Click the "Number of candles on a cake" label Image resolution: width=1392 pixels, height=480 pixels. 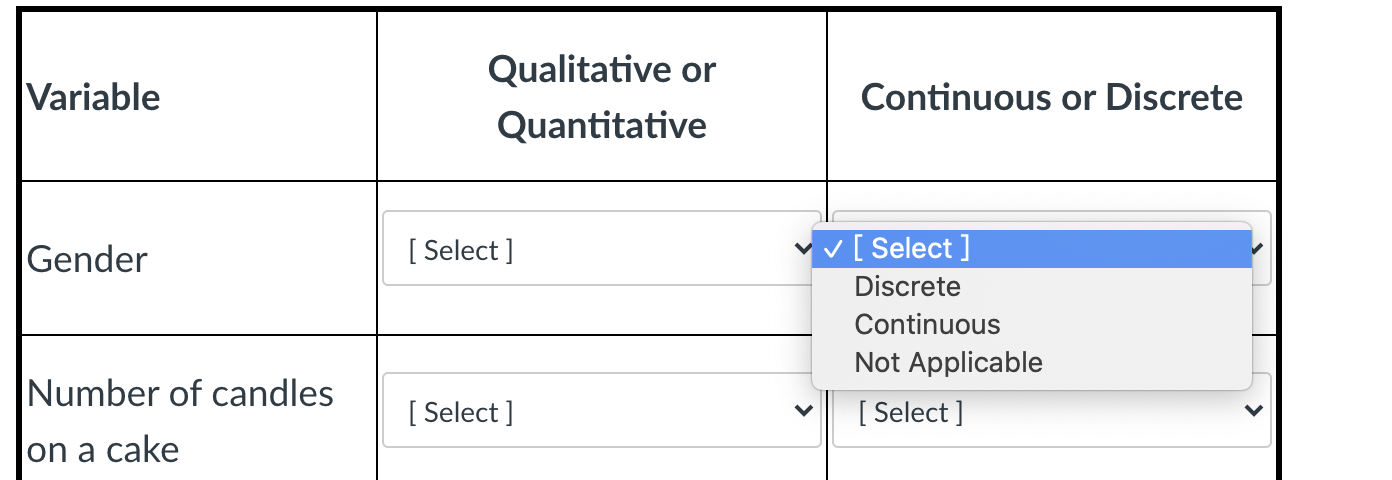180,421
